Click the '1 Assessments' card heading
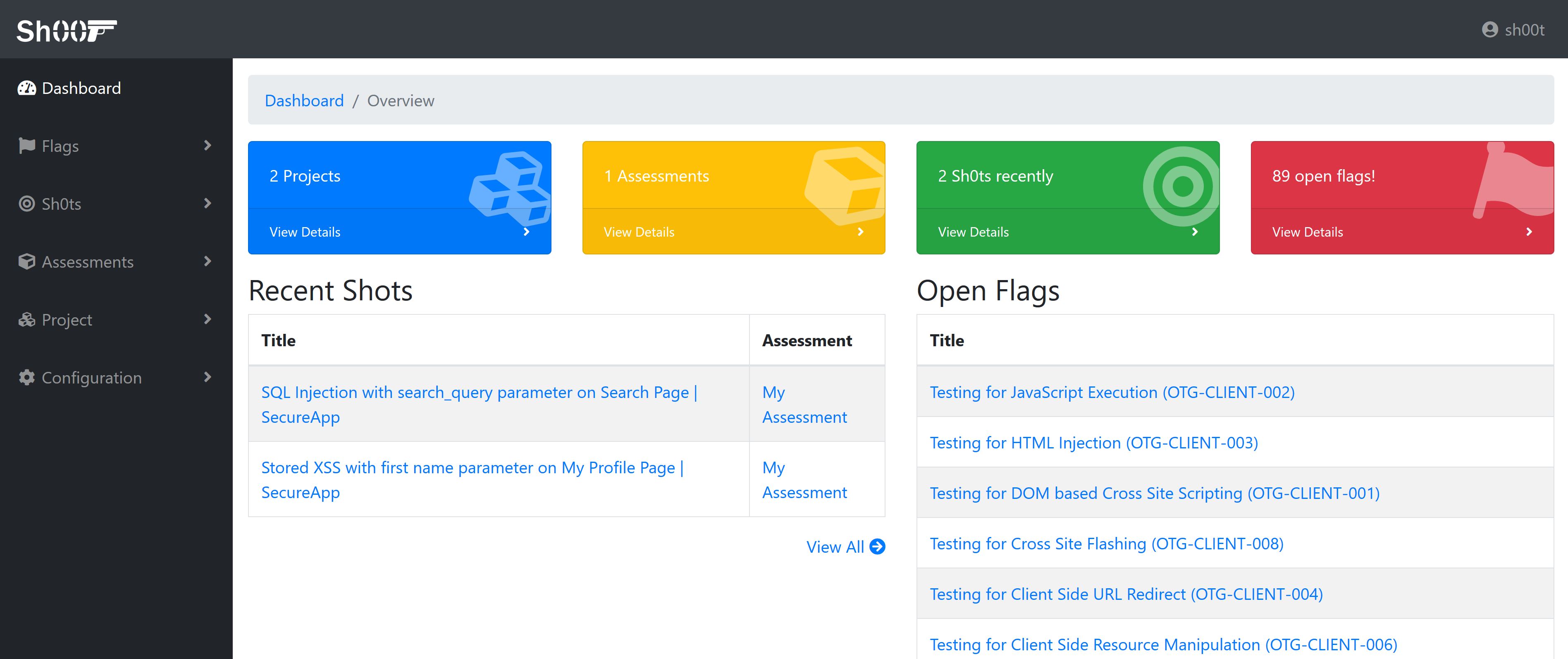1568x659 pixels. pos(656,176)
